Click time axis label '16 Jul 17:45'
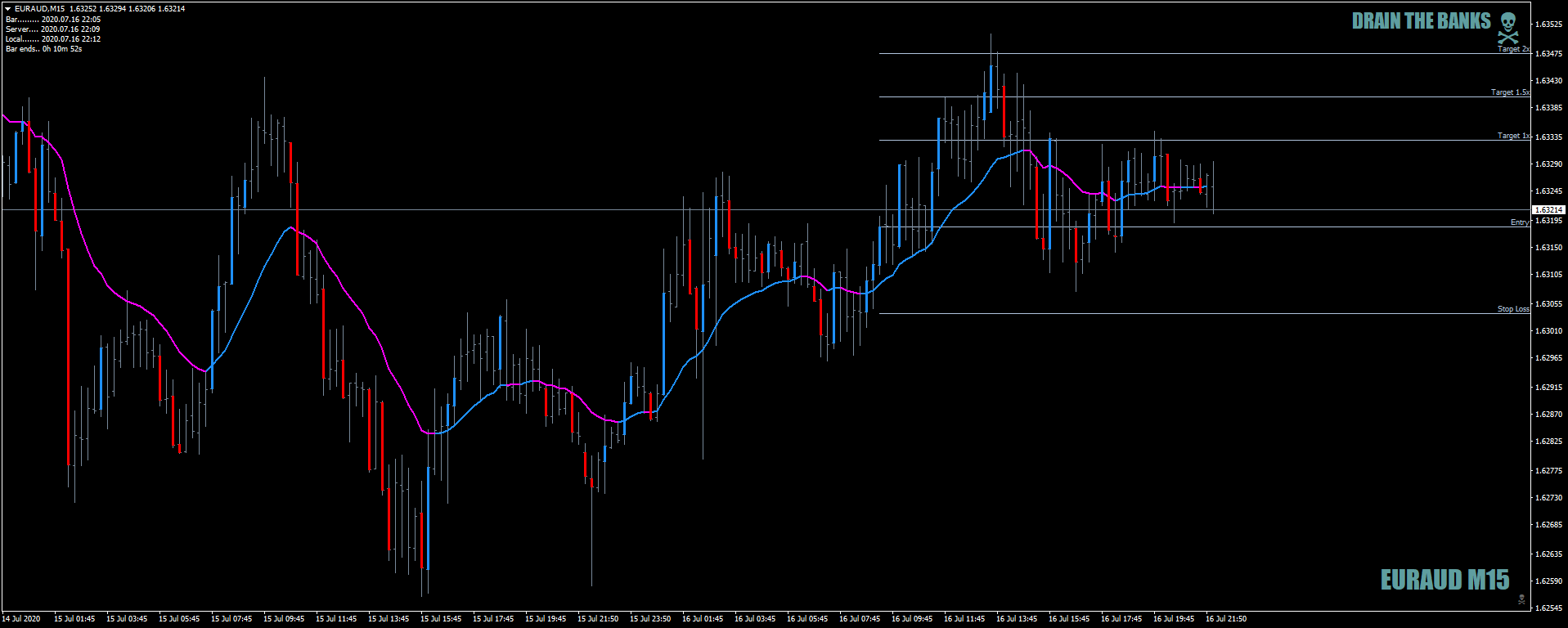The image size is (1568, 628). 1121,619
